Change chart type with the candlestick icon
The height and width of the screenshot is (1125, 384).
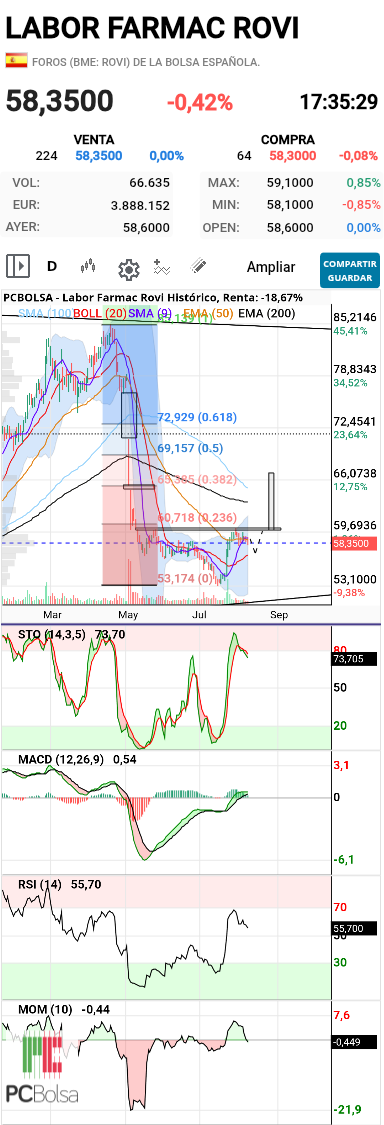[88, 267]
